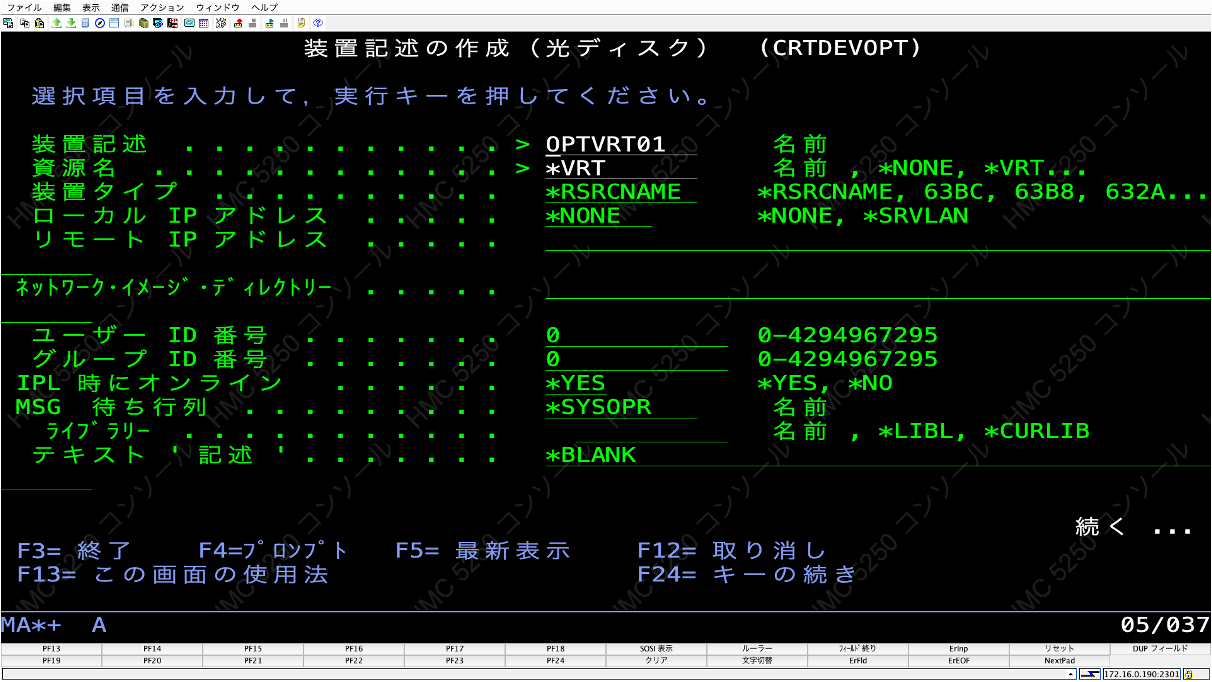
Task: Click the PF24 keypad button
Action: (555, 661)
